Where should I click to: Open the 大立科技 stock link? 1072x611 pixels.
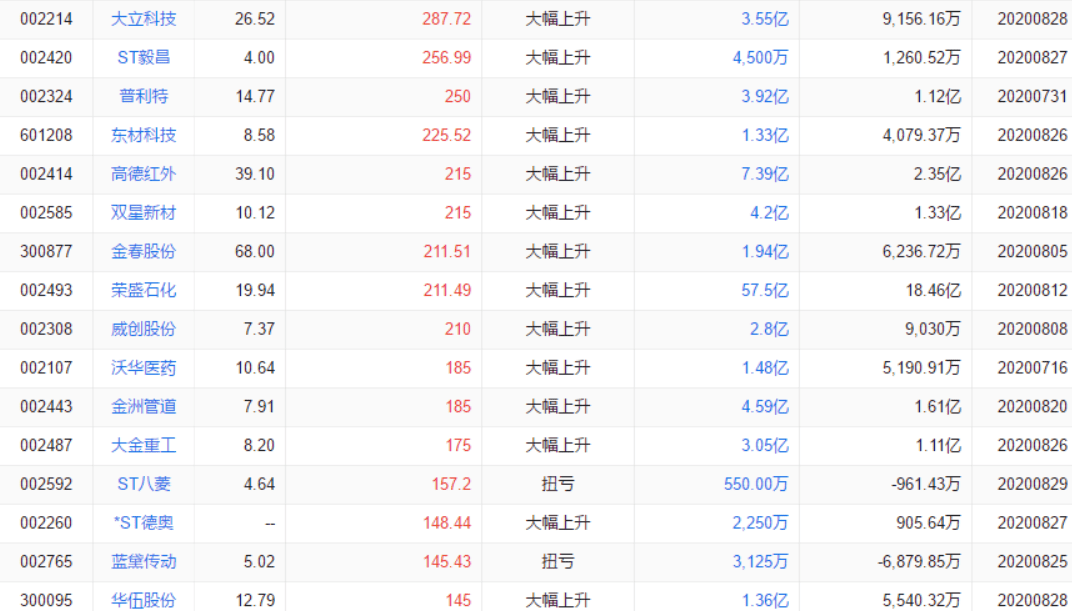[x=144, y=18]
